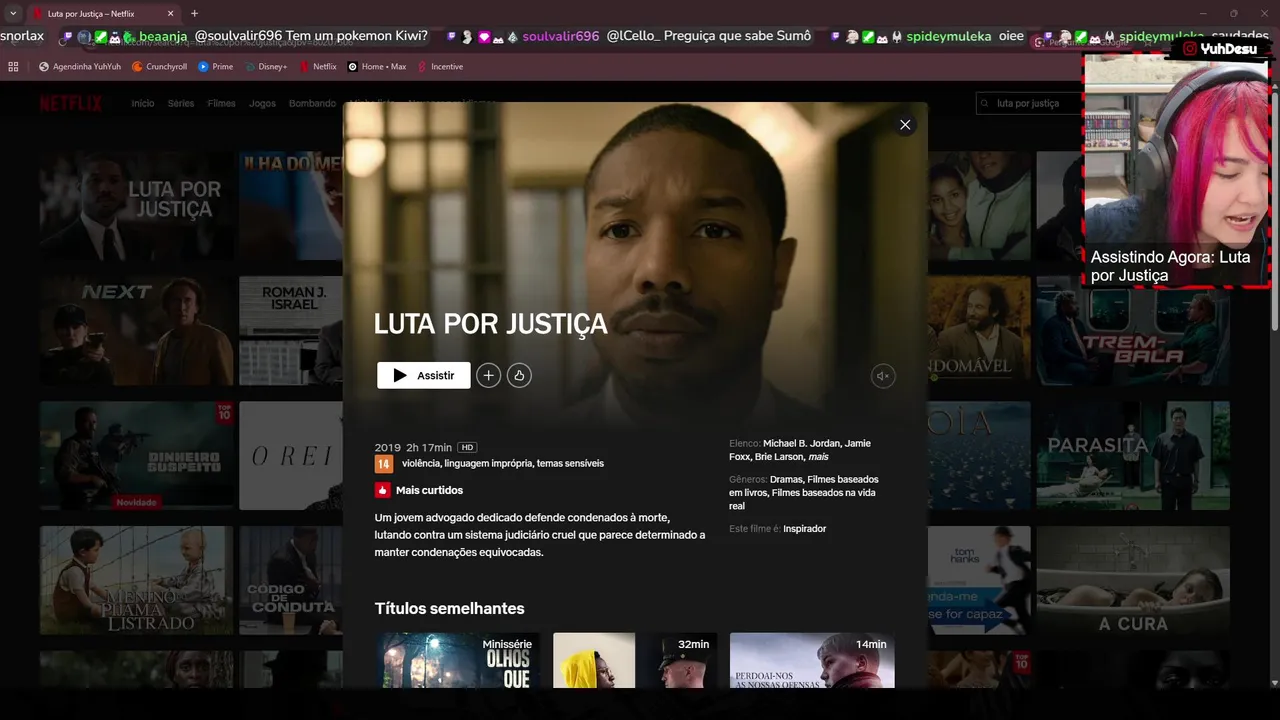This screenshot has height=720, width=1280.
Task: Open the apps grid icon in bookmarks bar
Action: (13, 67)
